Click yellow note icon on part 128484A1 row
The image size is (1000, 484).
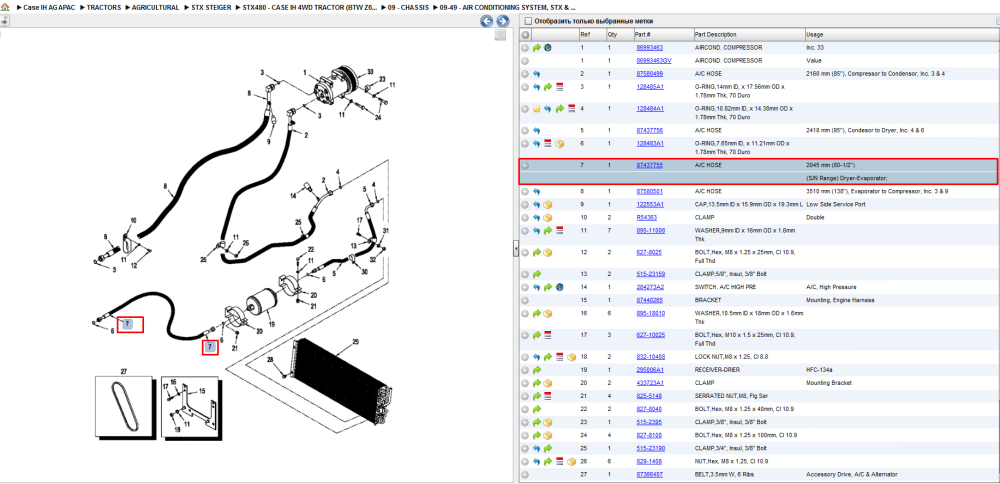[537, 109]
